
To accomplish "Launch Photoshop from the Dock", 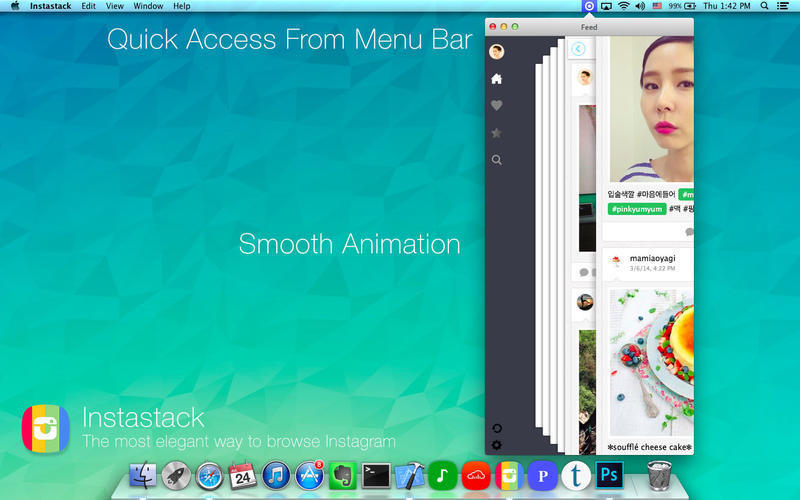I will [609, 475].
